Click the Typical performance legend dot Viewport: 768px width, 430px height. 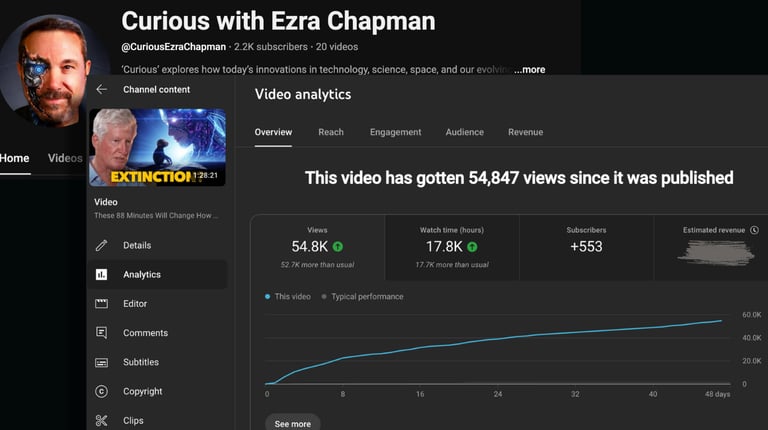tap(324, 296)
